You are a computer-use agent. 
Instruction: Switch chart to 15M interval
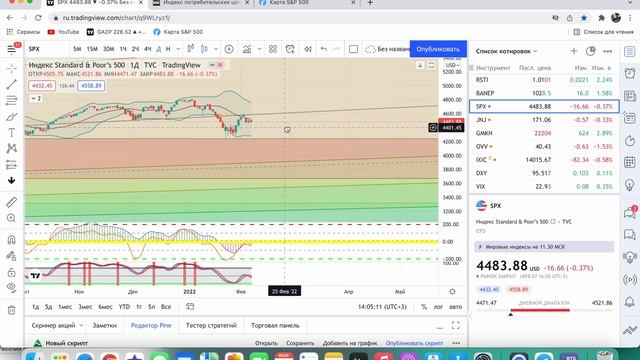(x=92, y=49)
